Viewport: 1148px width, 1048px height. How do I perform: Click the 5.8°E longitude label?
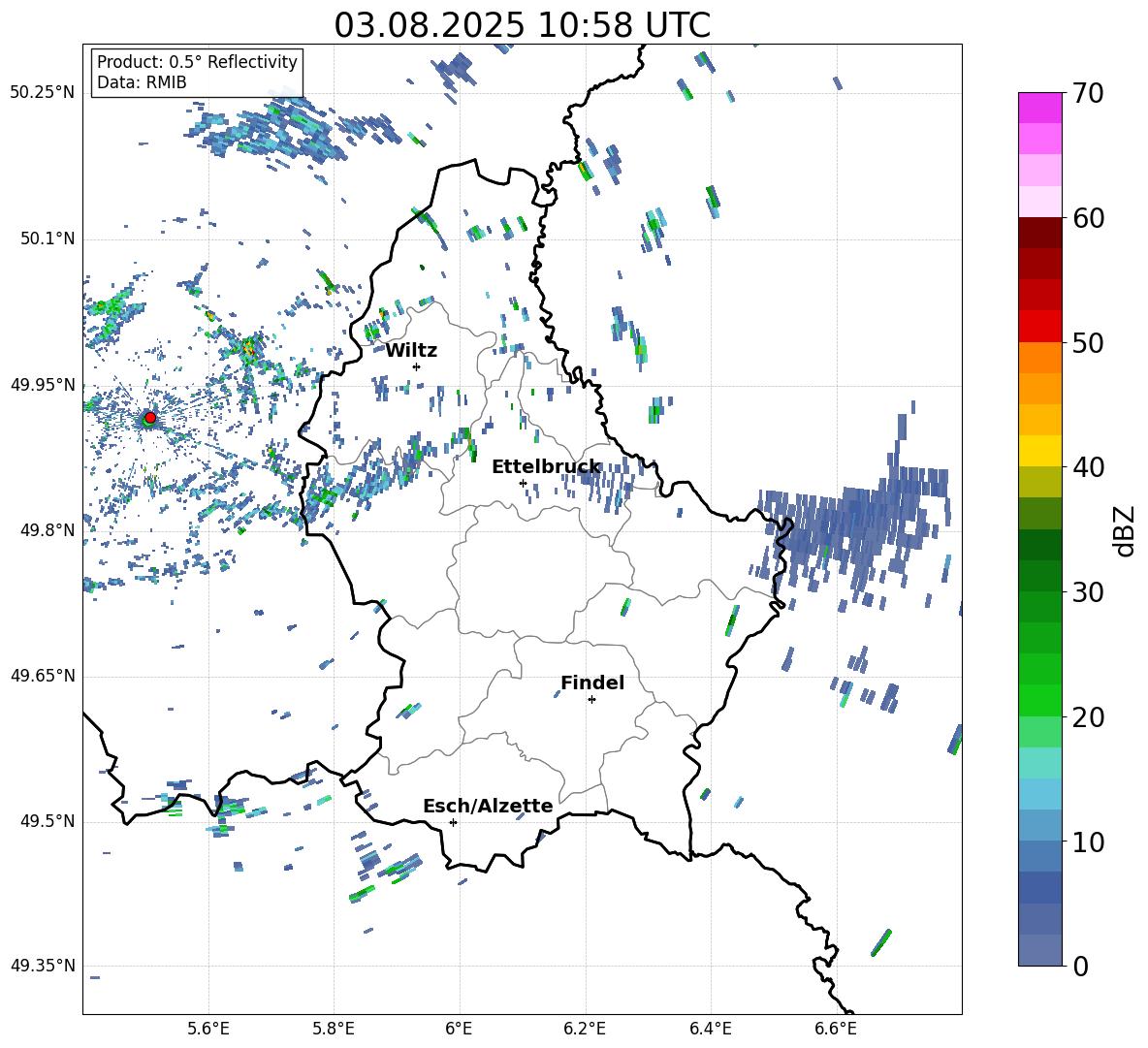coord(334,1029)
